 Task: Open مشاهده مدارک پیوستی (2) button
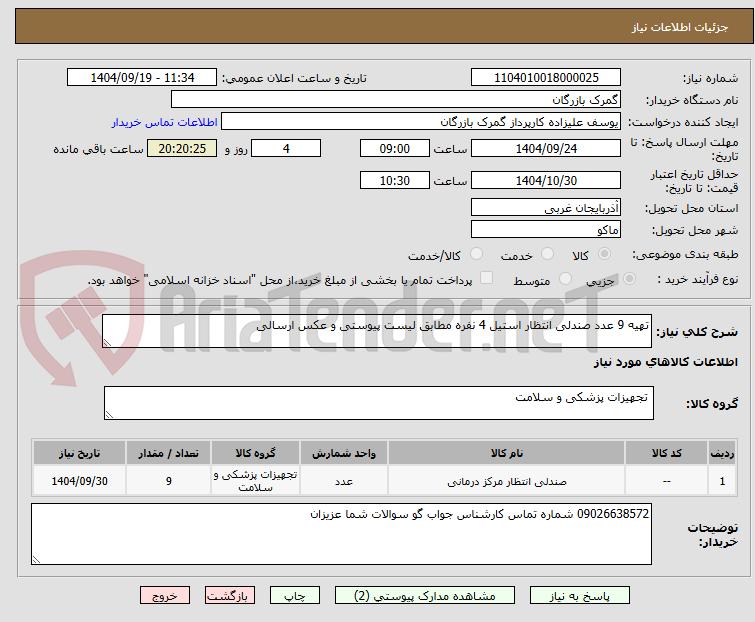[425, 596]
